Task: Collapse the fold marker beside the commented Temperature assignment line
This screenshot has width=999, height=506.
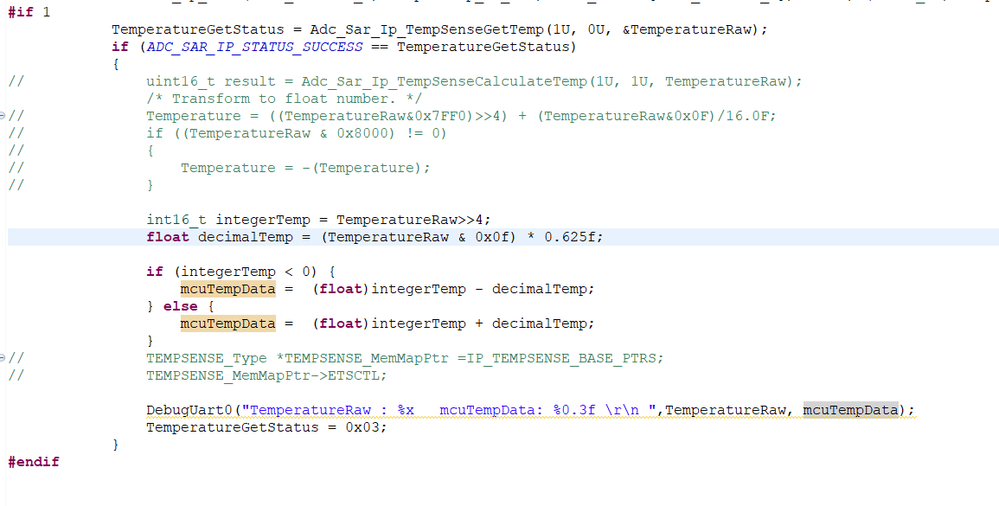Action: coord(3,115)
